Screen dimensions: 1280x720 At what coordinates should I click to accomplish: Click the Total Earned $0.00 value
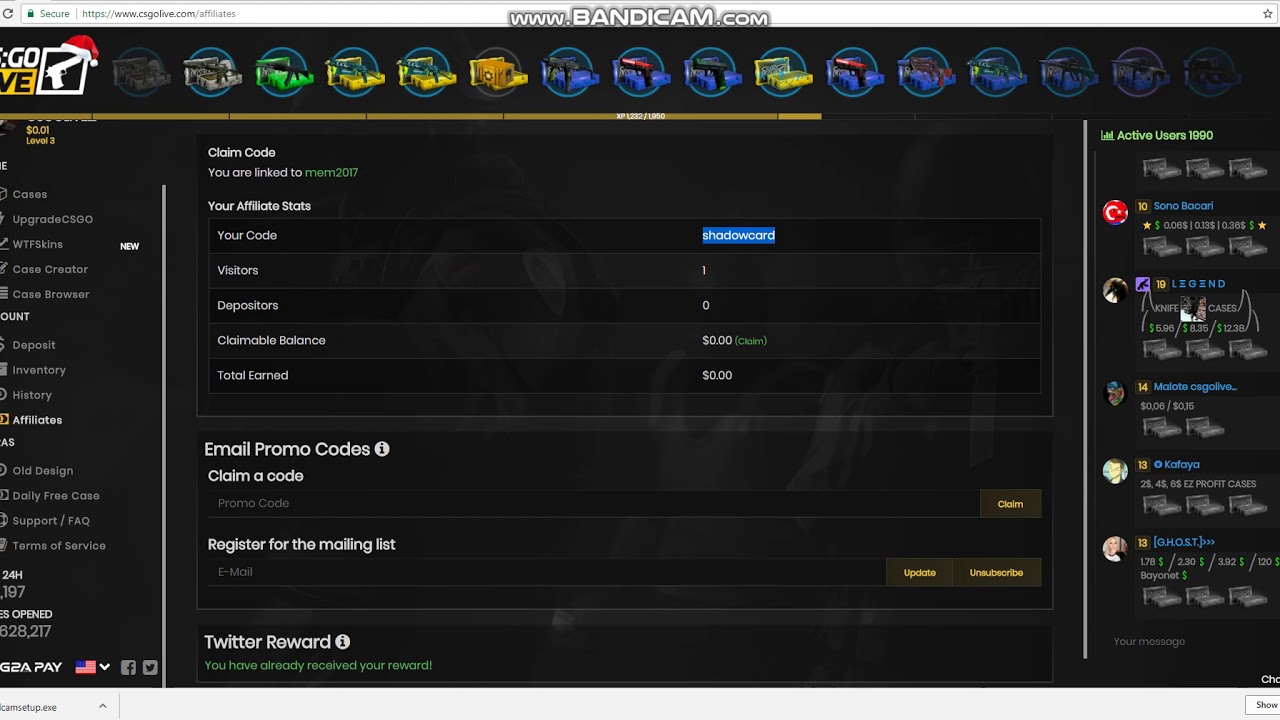coord(717,375)
